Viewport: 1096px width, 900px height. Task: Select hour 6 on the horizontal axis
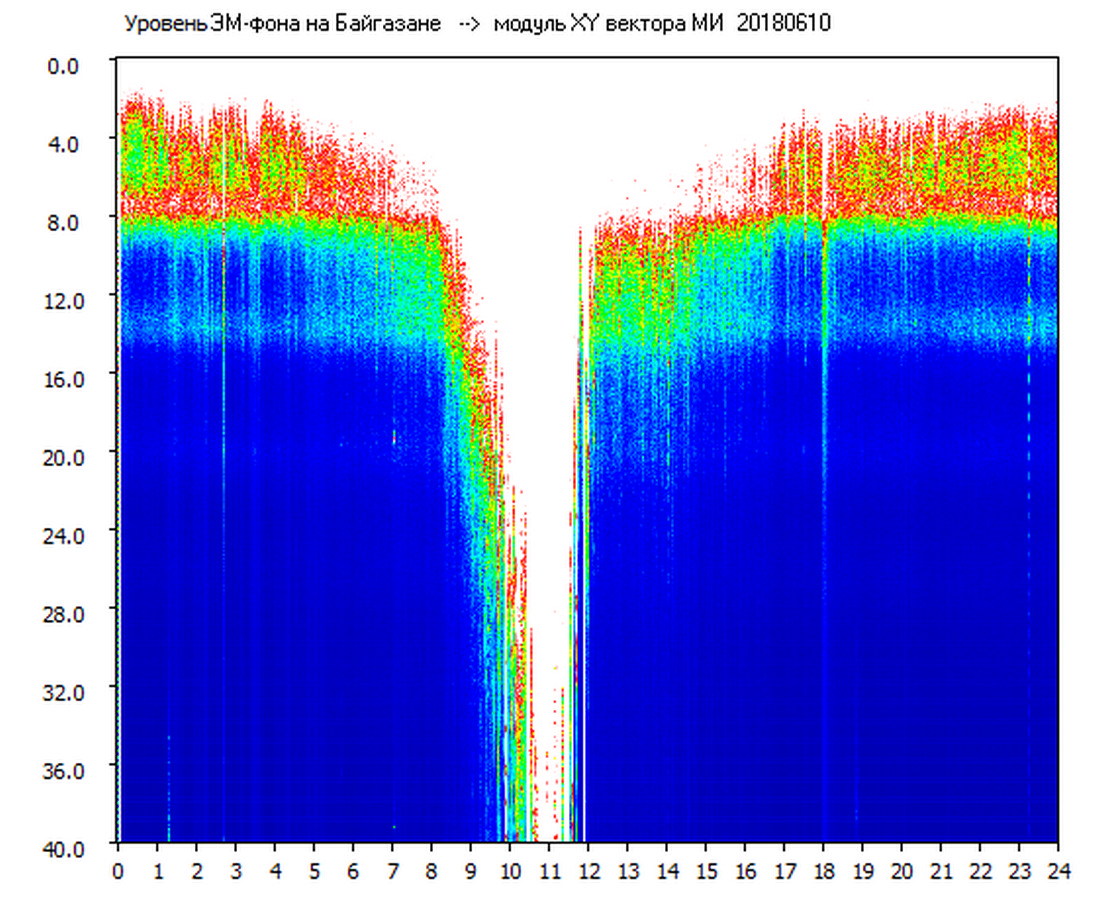tap(353, 871)
